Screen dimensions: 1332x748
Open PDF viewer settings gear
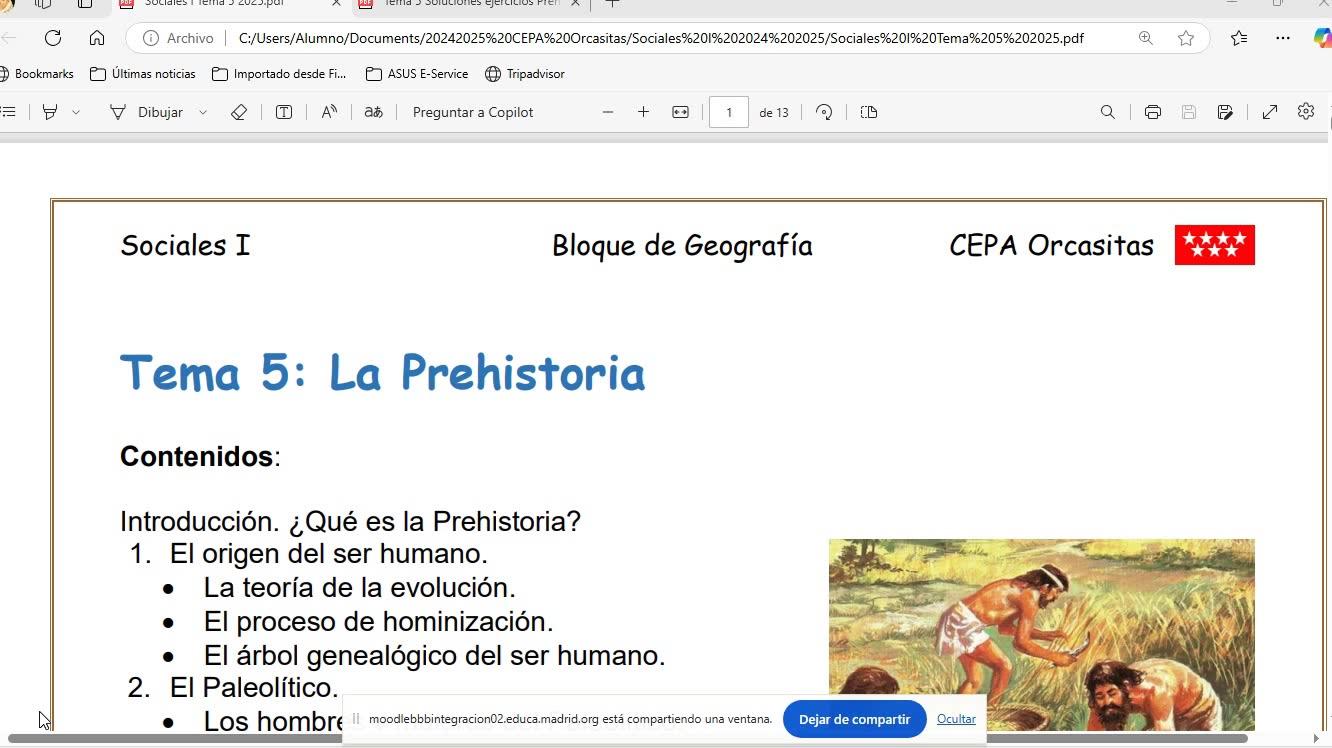coord(1306,111)
